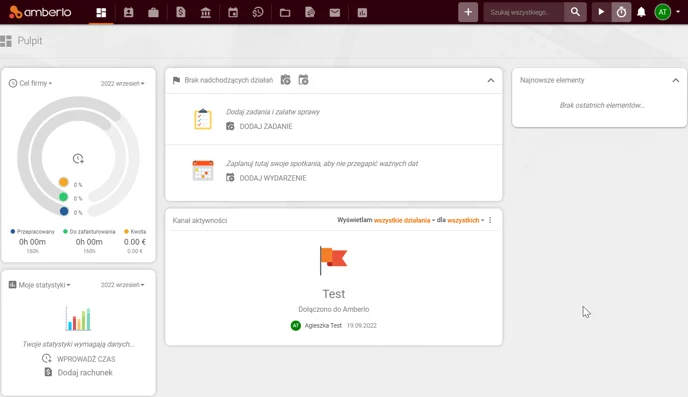Click the '19.09.2022' date in activity feed
Image resolution: width=688 pixels, height=397 pixels.
click(x=362, y=325)
